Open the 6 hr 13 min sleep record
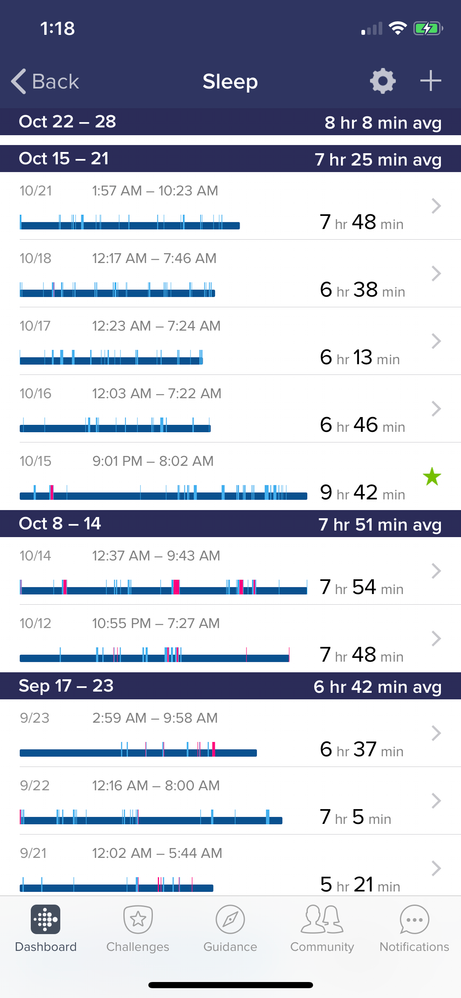 coord(230,341)
